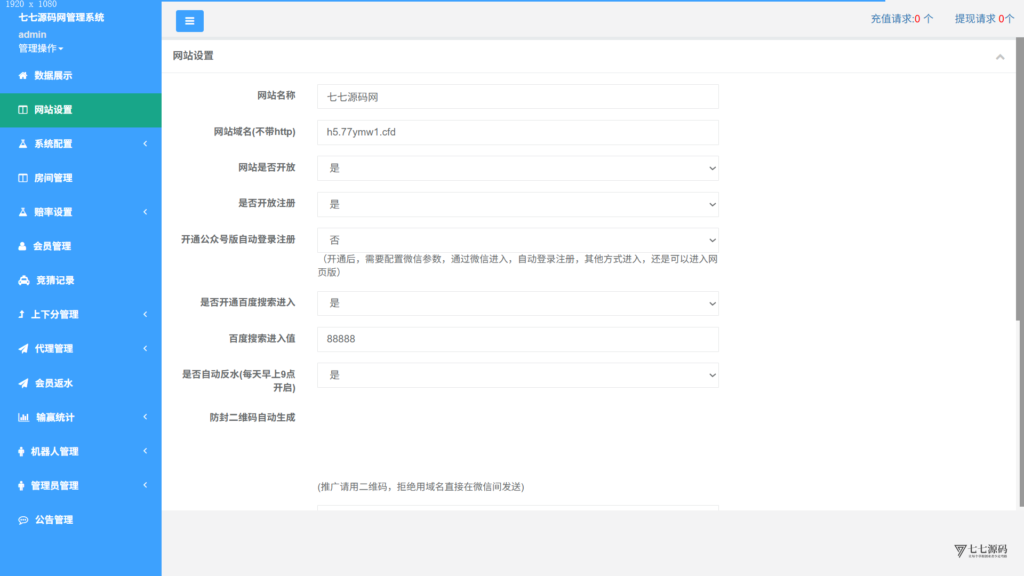Open 会员返水 in the sidebar
Viewport: 1024px width, 576px height.
[x=81, y=383]
